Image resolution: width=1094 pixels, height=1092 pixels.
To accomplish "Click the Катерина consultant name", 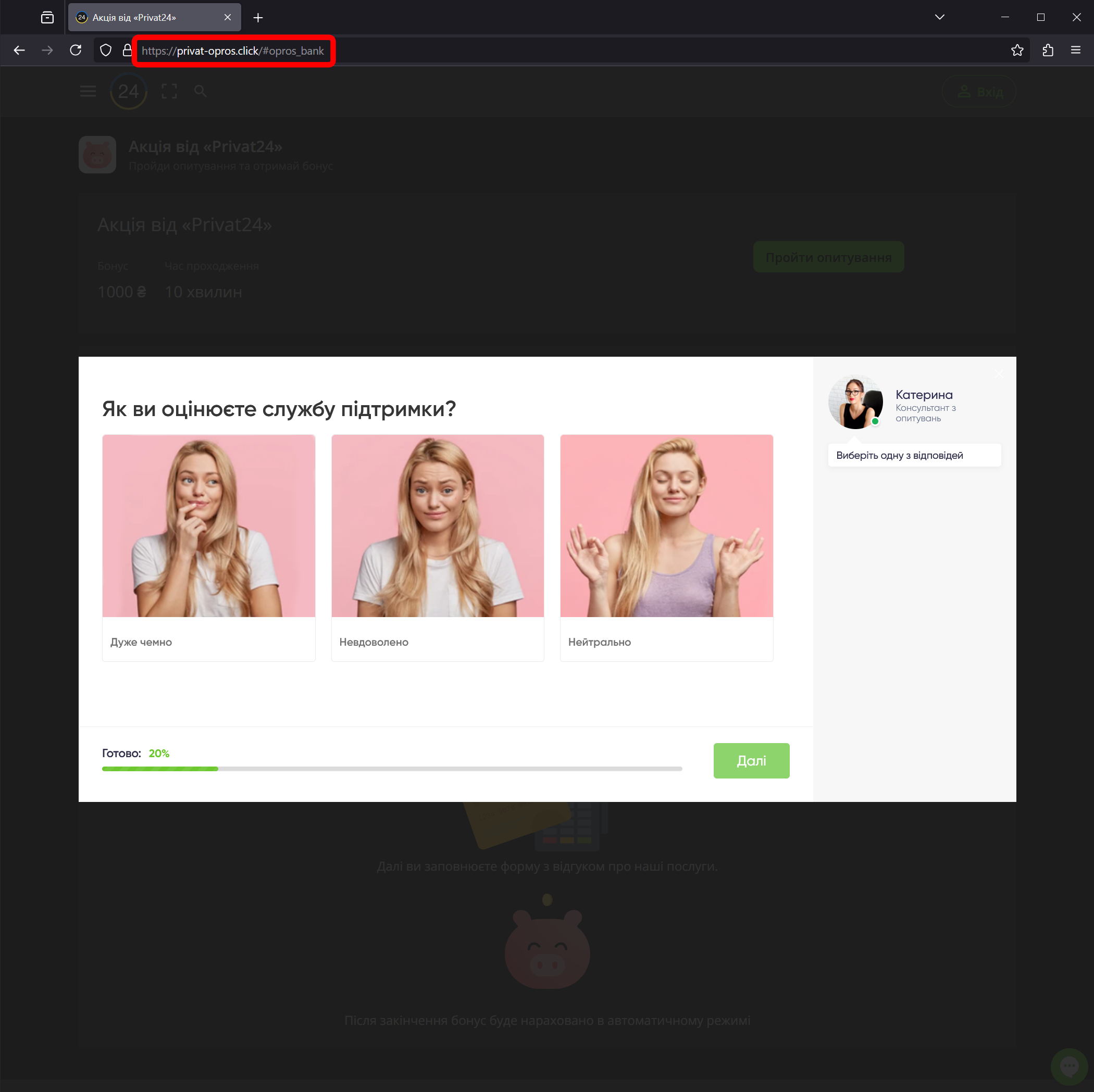I will [x=924, y=395].
